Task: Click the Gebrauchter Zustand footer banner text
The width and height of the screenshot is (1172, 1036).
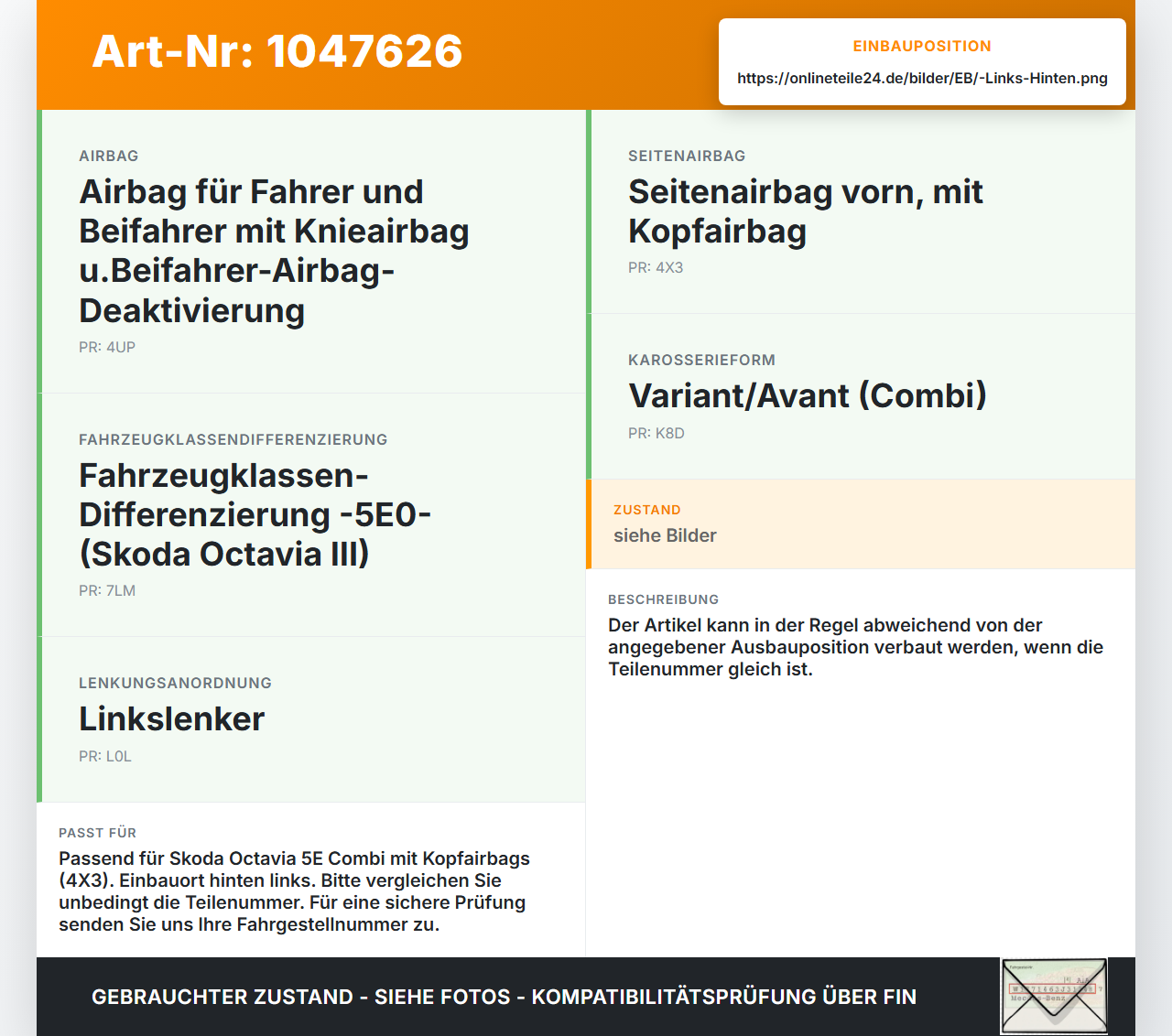Action: click(504, 997)
